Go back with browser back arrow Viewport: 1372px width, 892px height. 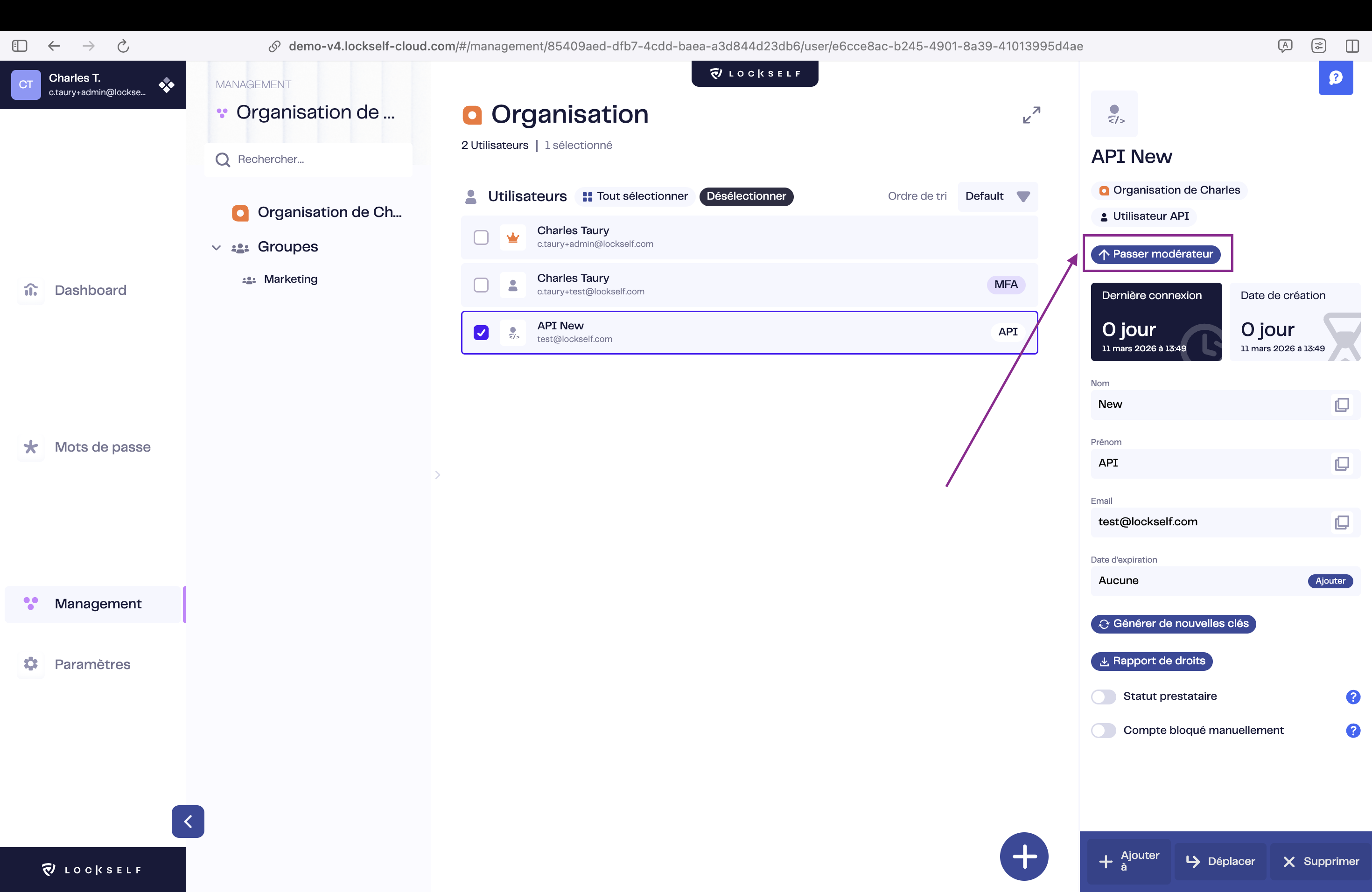pyautogui.click(x=54, y=46)
